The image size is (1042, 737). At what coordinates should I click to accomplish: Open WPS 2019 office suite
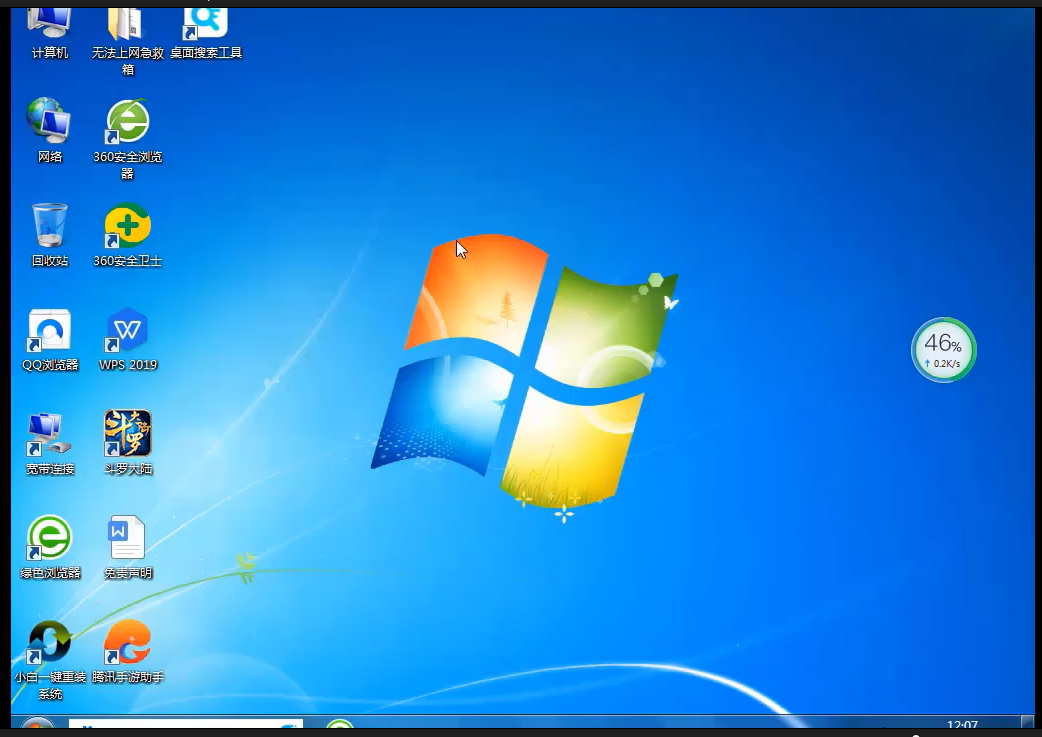(127, 330)
